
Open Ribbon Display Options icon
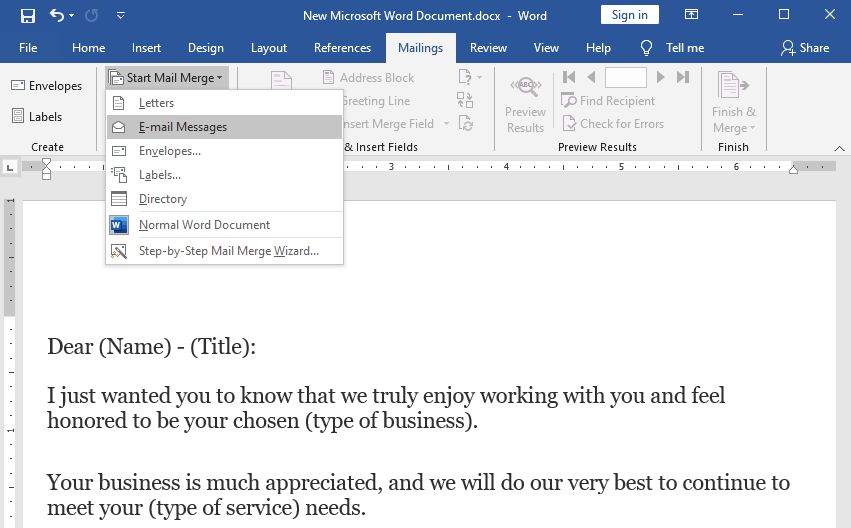click(x=691, y=15)
